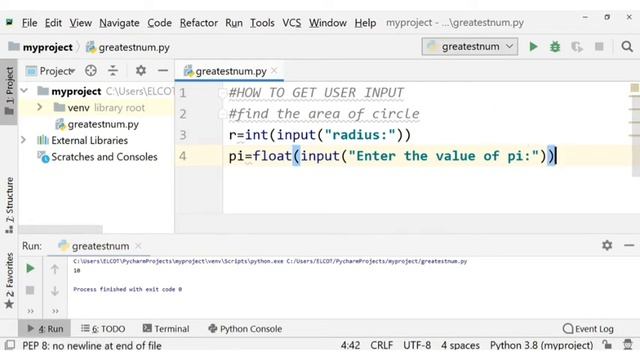Select greatestnum.py in project tree
Viewport: 640px width, 360px height.
tap(97, 124)
